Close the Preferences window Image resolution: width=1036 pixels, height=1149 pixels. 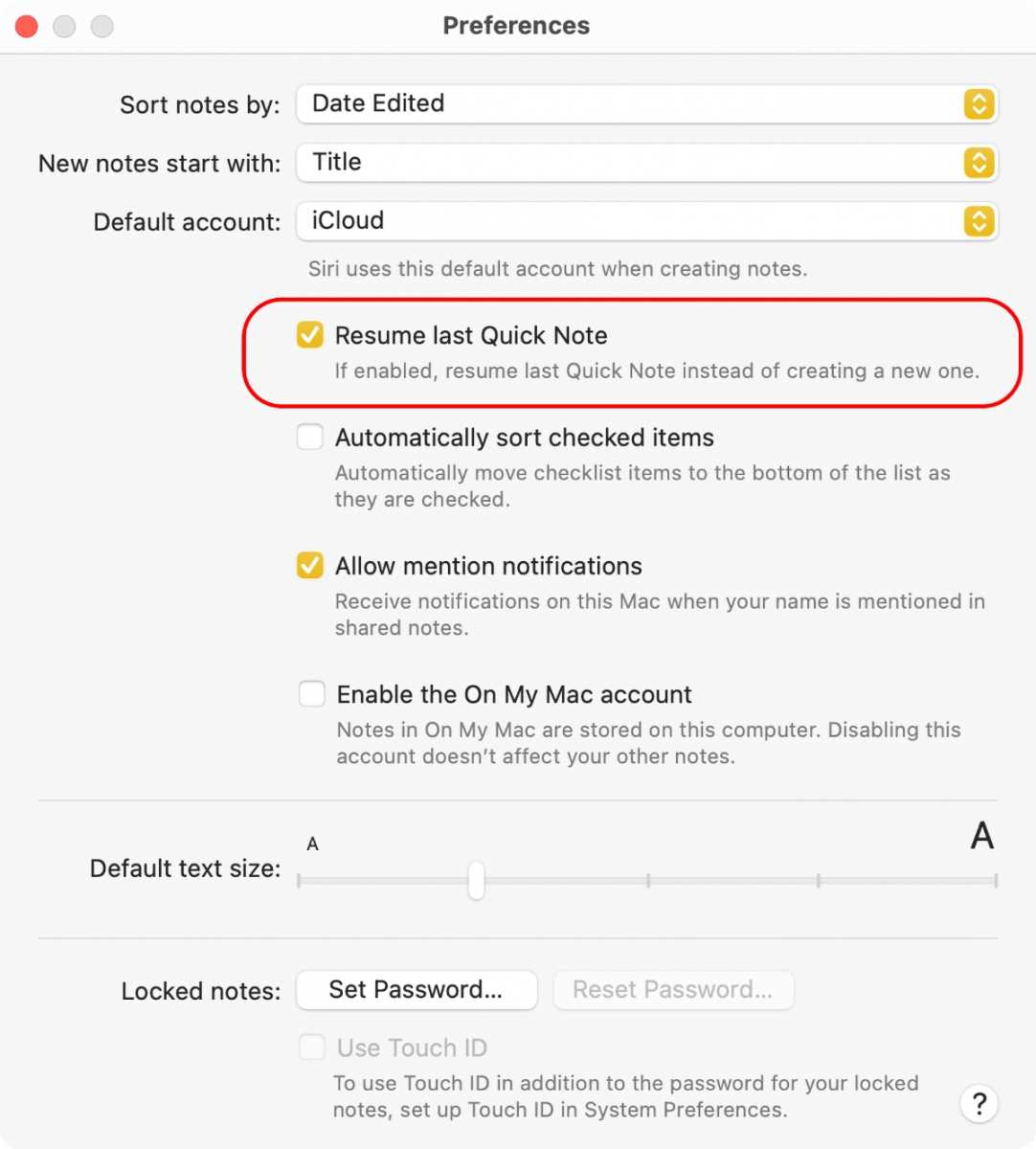27,26
